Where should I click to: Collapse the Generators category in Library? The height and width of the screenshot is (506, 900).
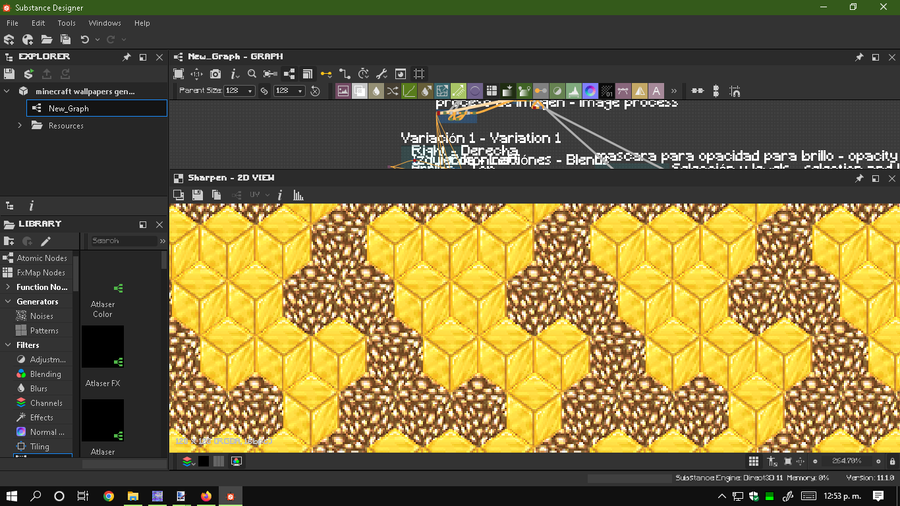point(9,301)
